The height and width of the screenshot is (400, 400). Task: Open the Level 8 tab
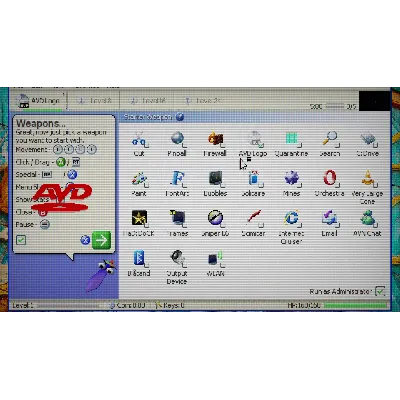click(94, 101)
